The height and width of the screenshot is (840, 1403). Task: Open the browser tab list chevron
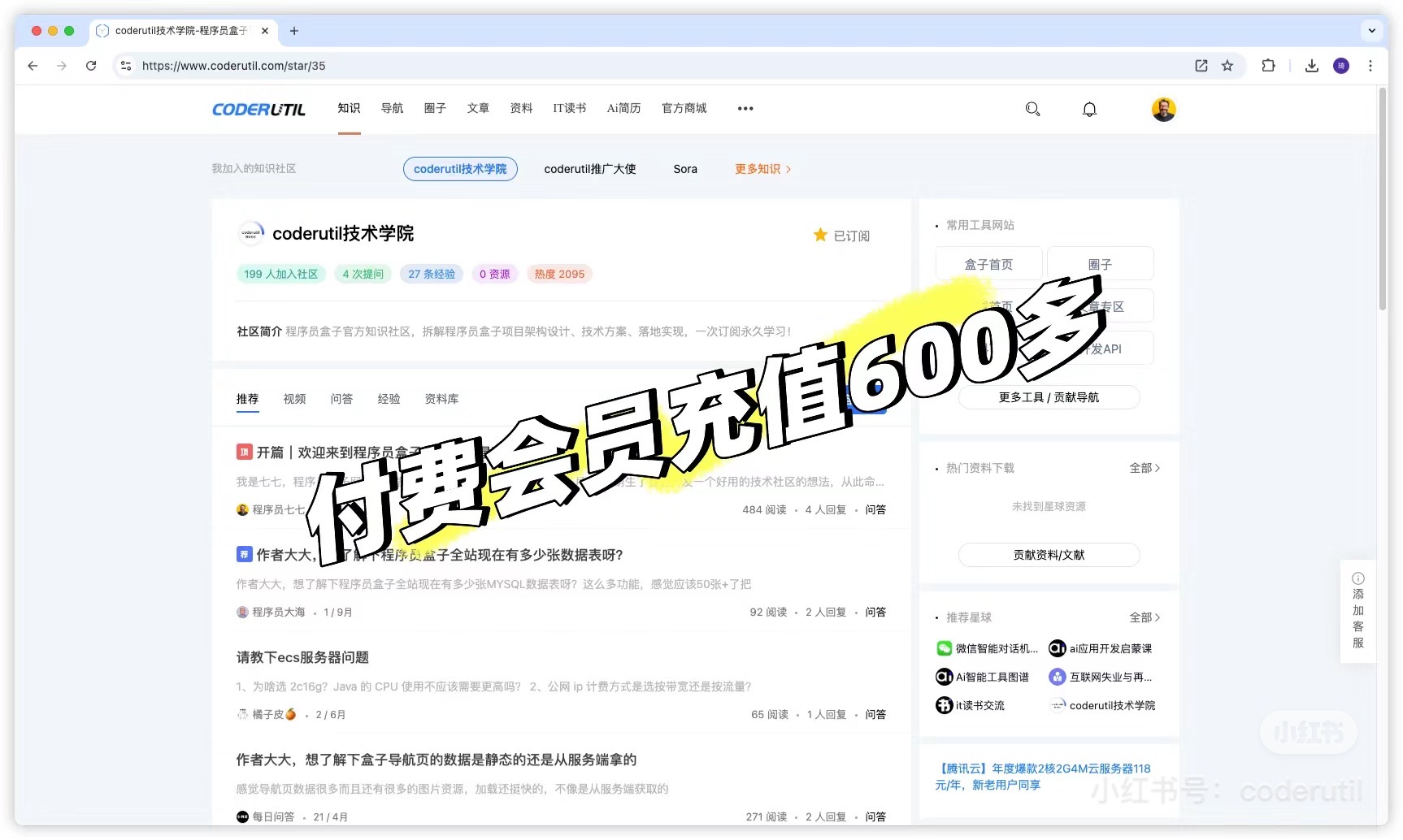pyautogui.click(x=1372, y=31)
